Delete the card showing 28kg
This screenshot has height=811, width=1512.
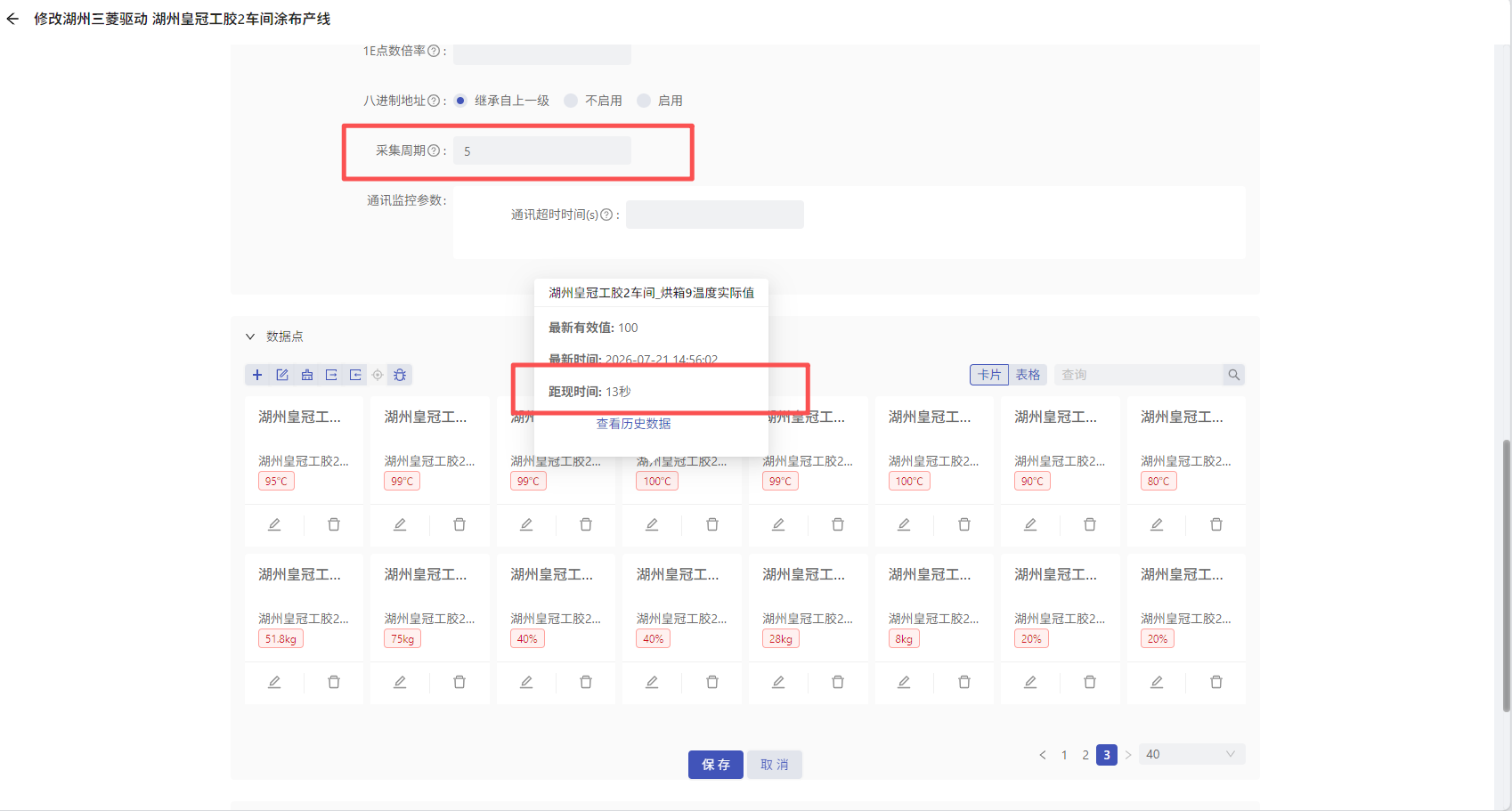click(838, 682)
